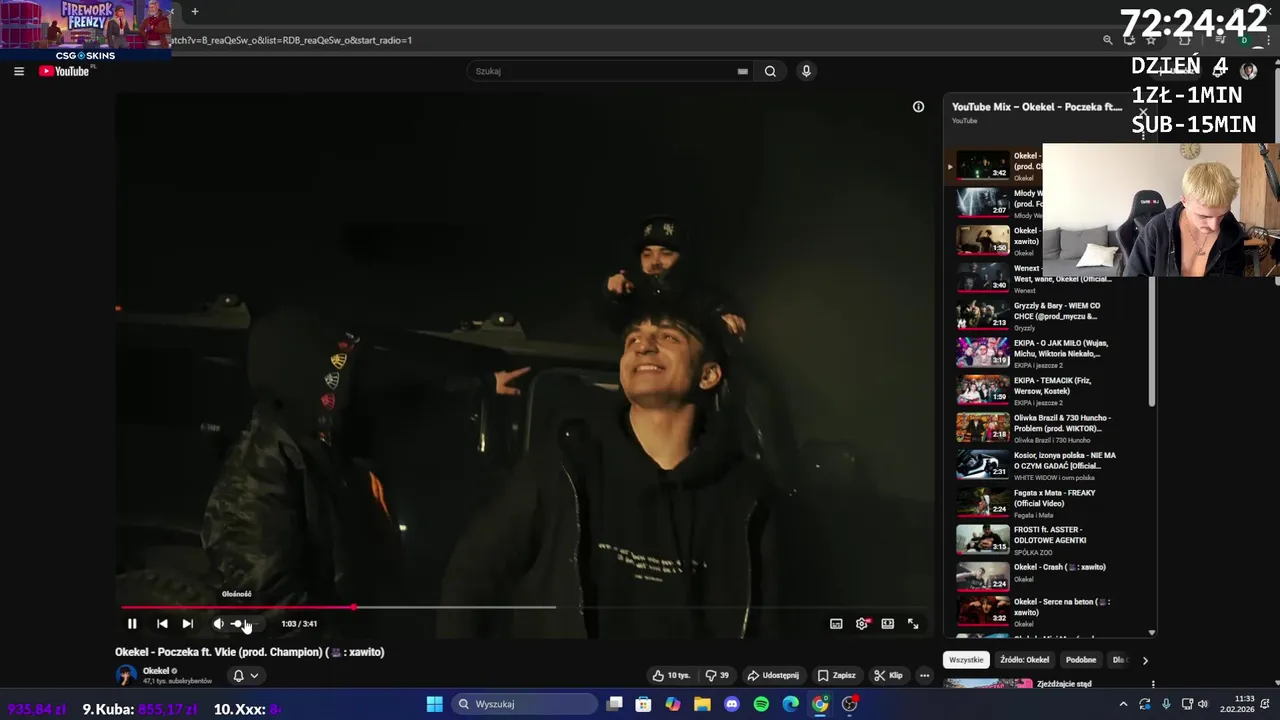Play Młody 2:07 video thumbnail in mix
This screenshot has width=1280, height=720.
click(983, 202)
